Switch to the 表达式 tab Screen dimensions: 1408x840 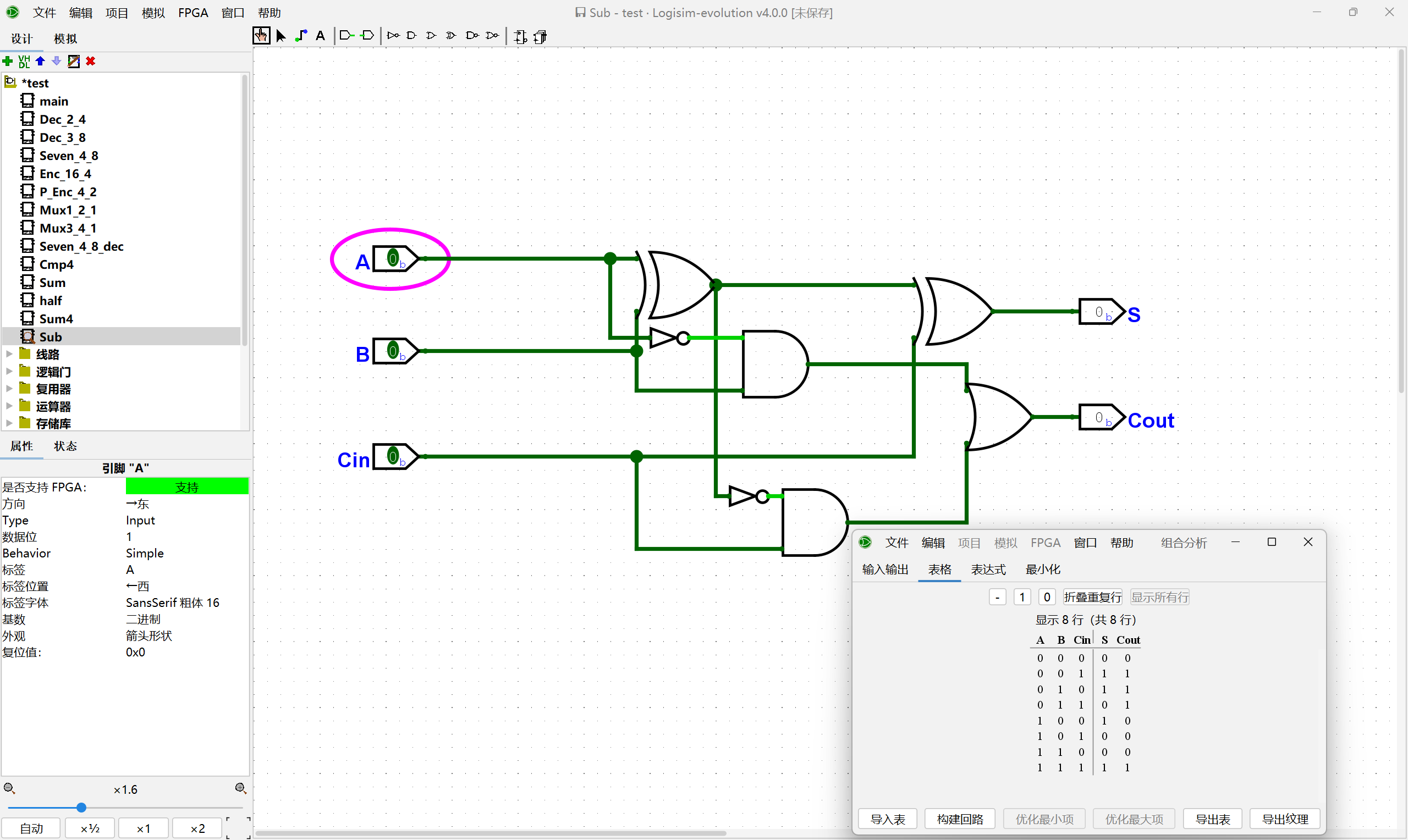988,570
